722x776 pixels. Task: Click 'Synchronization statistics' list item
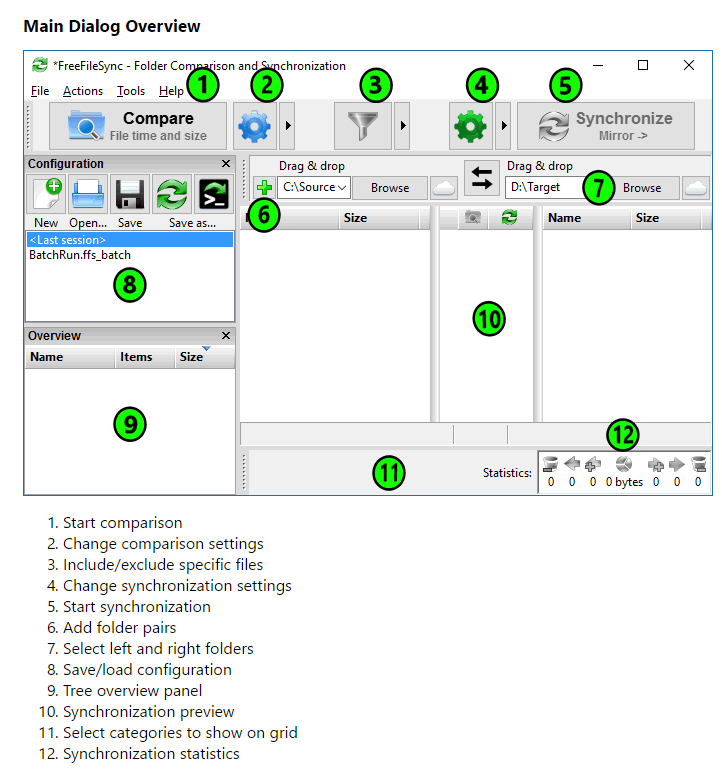click(x=151, y=754)
